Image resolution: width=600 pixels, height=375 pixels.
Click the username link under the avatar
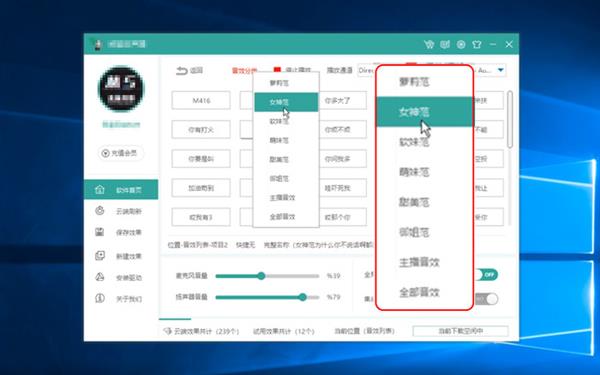[121, 124]
